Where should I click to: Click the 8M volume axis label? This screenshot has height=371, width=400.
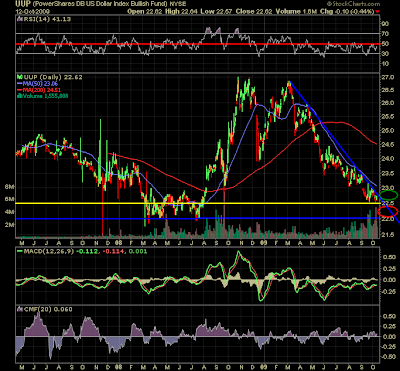(x=11, y=187)
